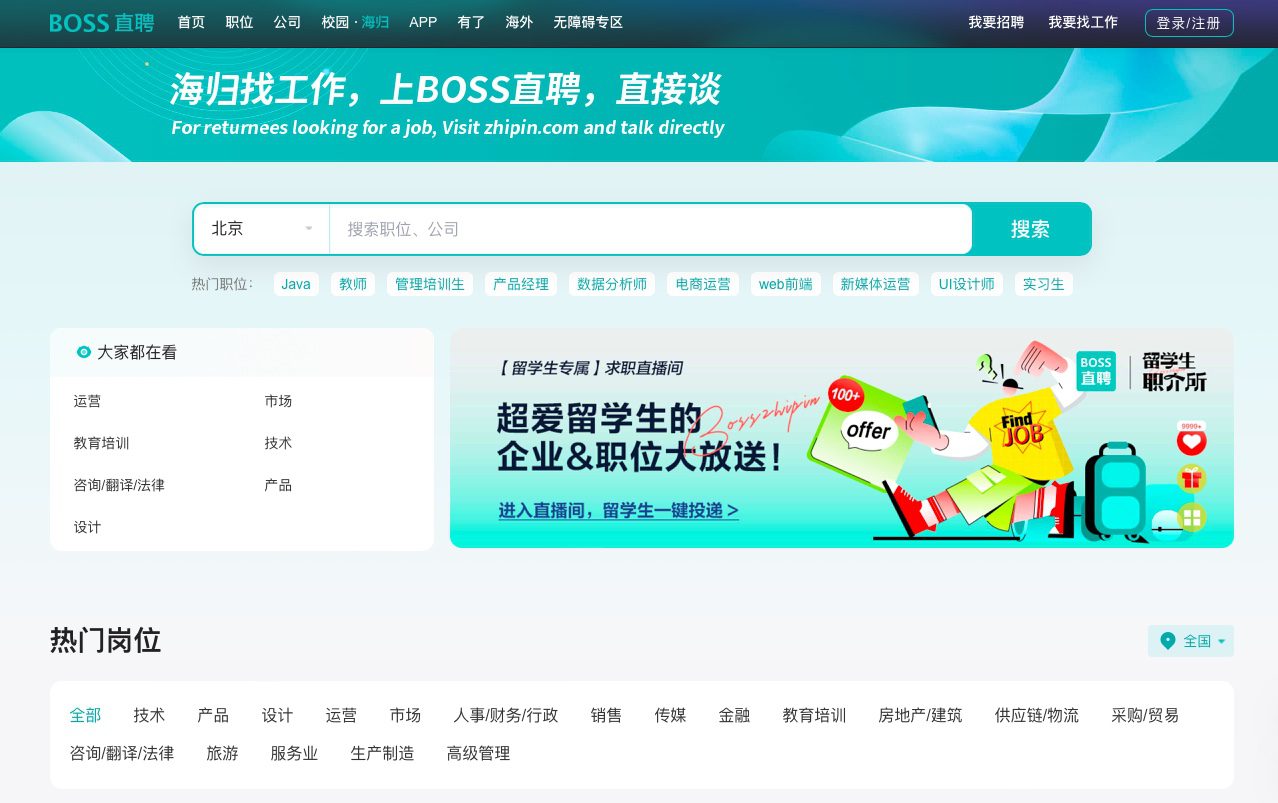Open APP in the top navigation
This screenshot has width=1278, height=803.
(423, 22)
